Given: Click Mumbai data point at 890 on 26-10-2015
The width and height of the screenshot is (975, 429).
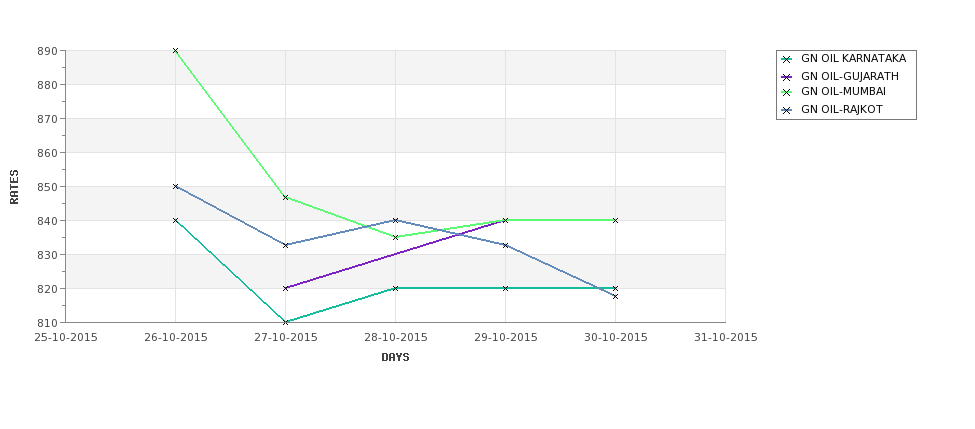Looking at the screenshot, I should coord(175,50).
